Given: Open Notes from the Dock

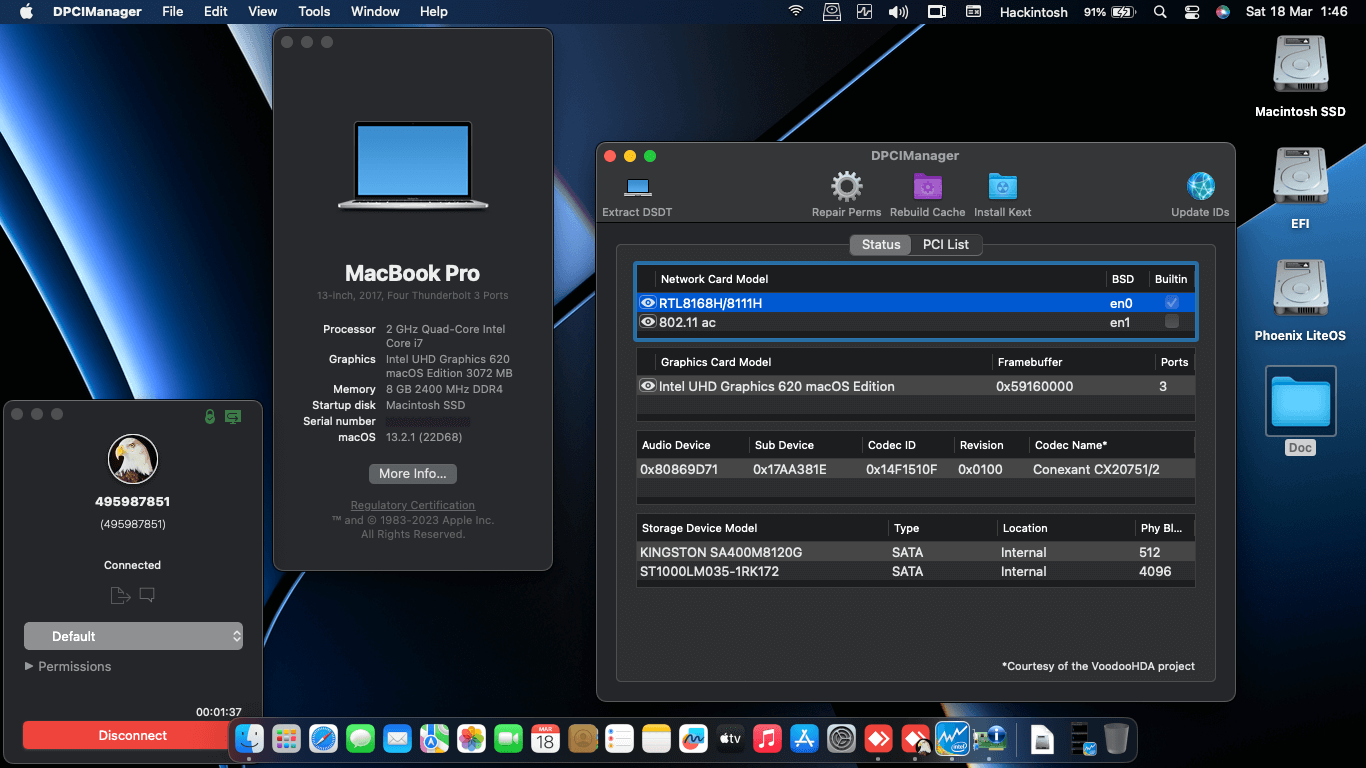Looking at the screenshot, I should click(656, 739).
